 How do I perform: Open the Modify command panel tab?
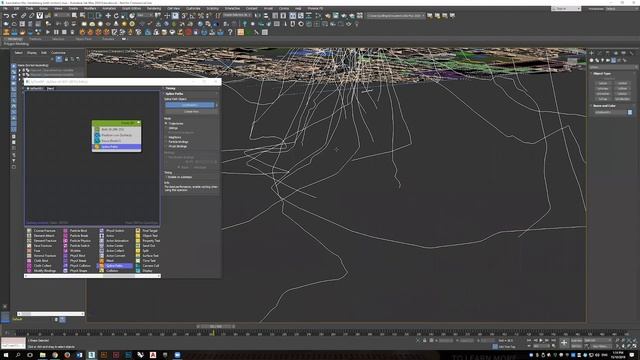[x=600, y=53]
